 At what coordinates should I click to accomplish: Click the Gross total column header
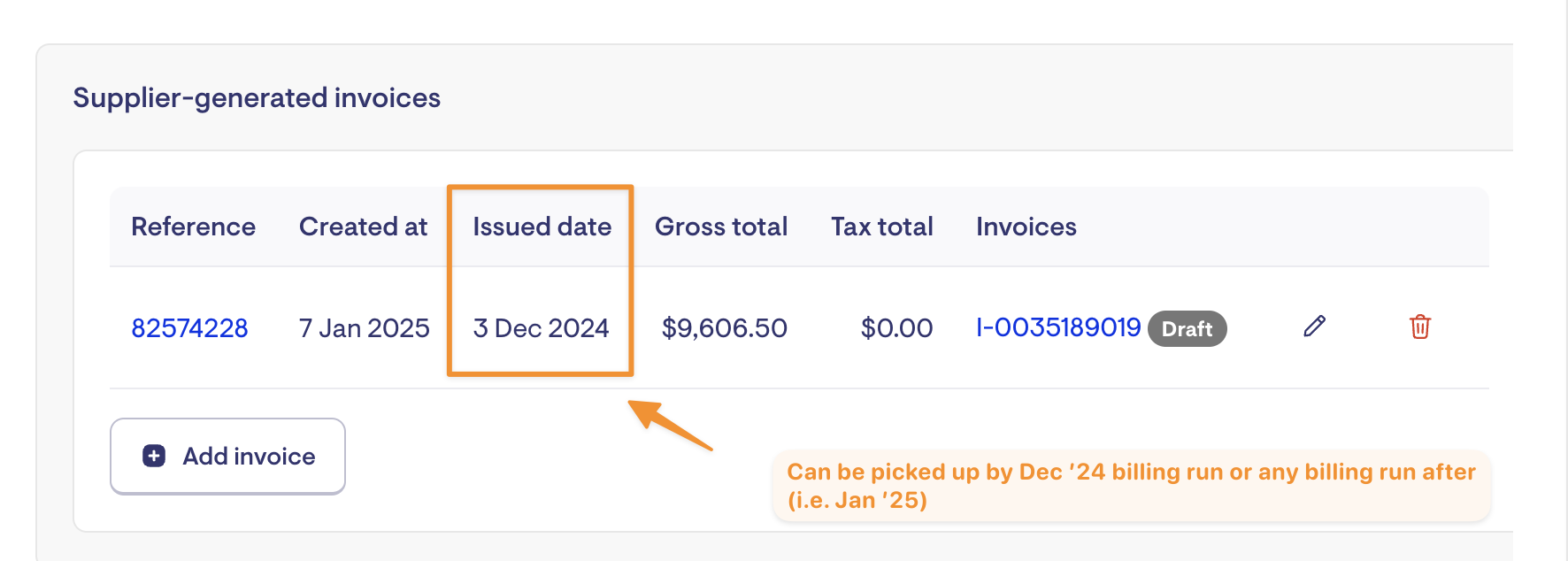(x=721, y=227)
